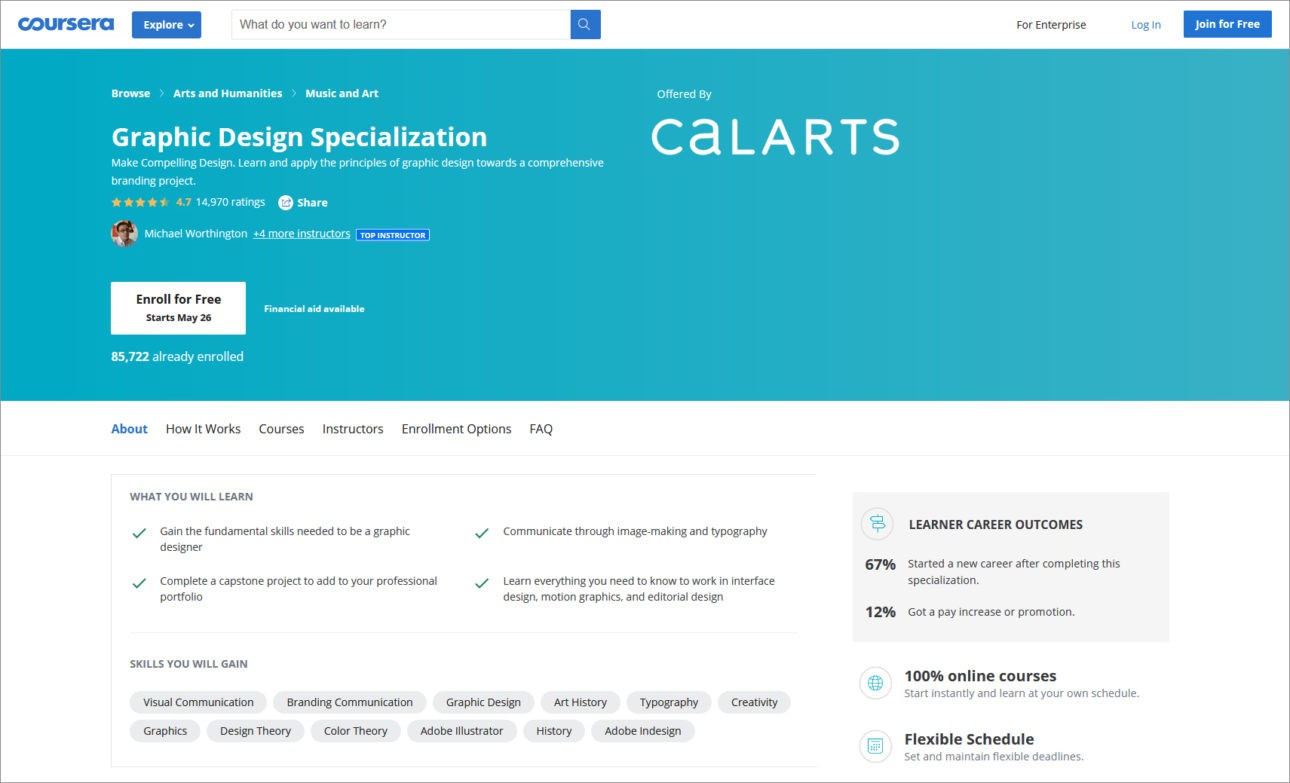Screen dimensions: 1290x783
Task: Click the Arts and Humanities breadcrumb
Action: point(228,94)
